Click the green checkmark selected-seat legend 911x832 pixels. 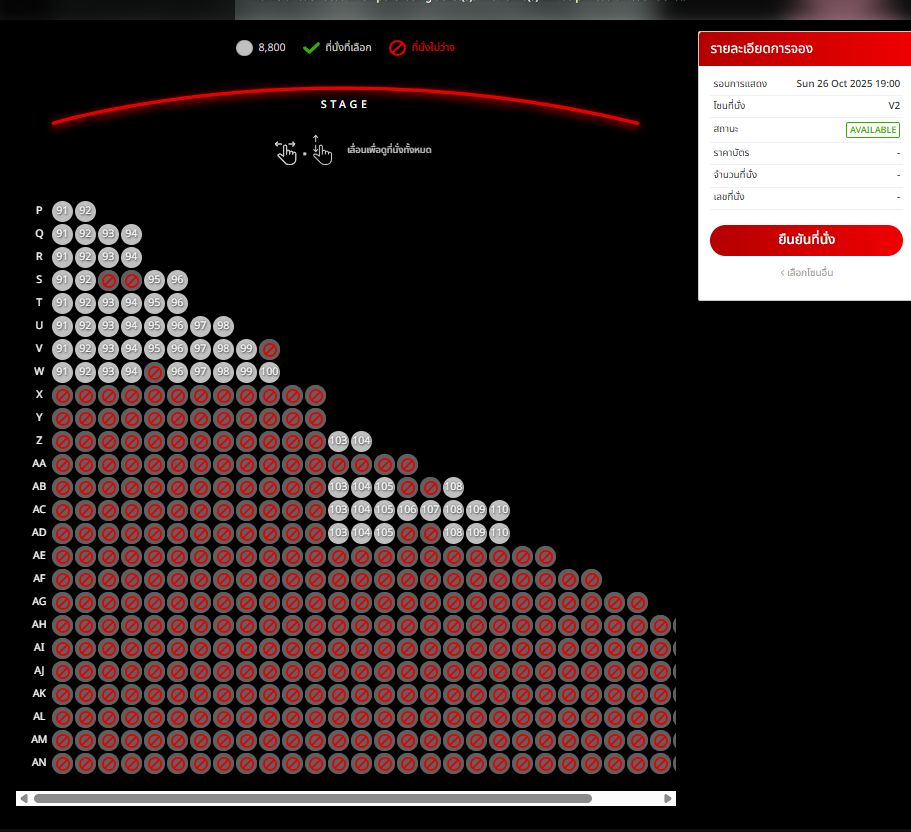(311, 48)
